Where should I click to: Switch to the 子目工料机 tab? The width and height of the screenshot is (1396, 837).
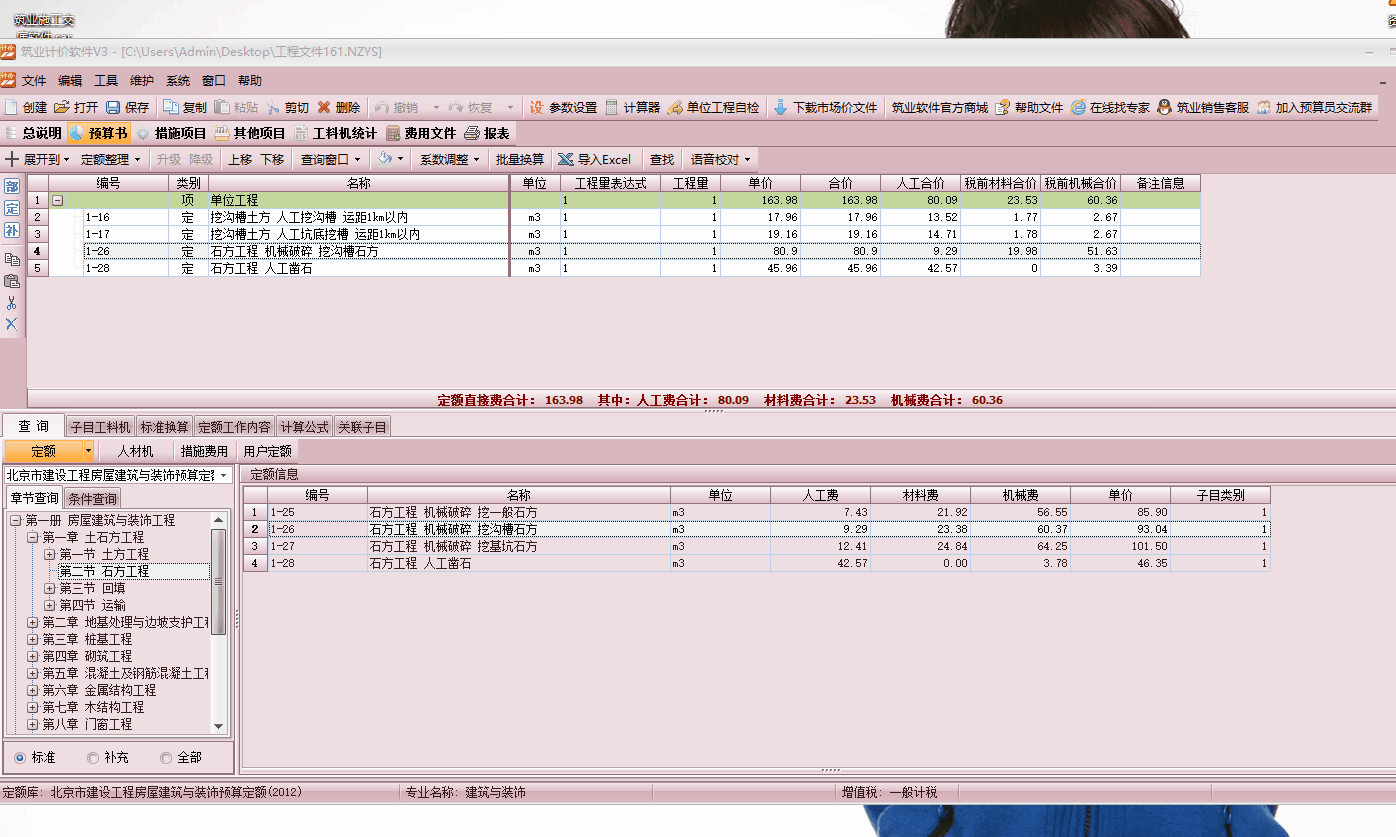(x=100, y=427)
